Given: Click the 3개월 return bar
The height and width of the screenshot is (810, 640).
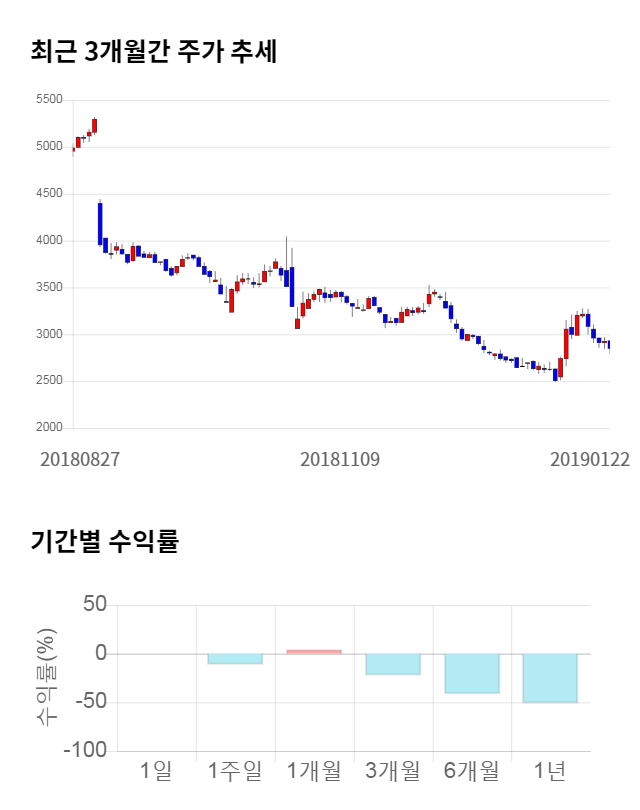Looking at the screenshot, I should click(393, 664).
